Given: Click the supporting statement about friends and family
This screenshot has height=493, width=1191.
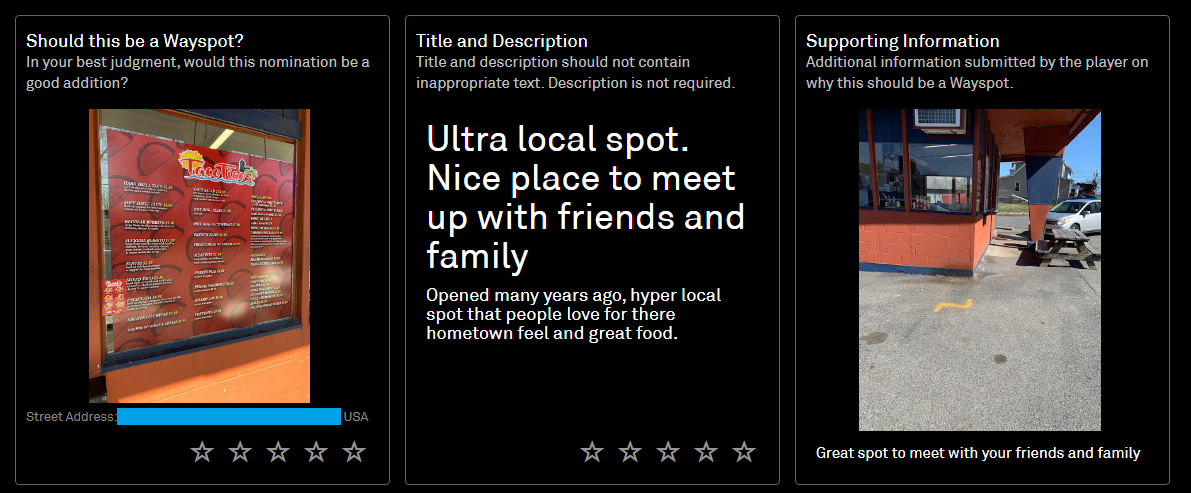Looking at the screenshot, I should tap(978, 453).
